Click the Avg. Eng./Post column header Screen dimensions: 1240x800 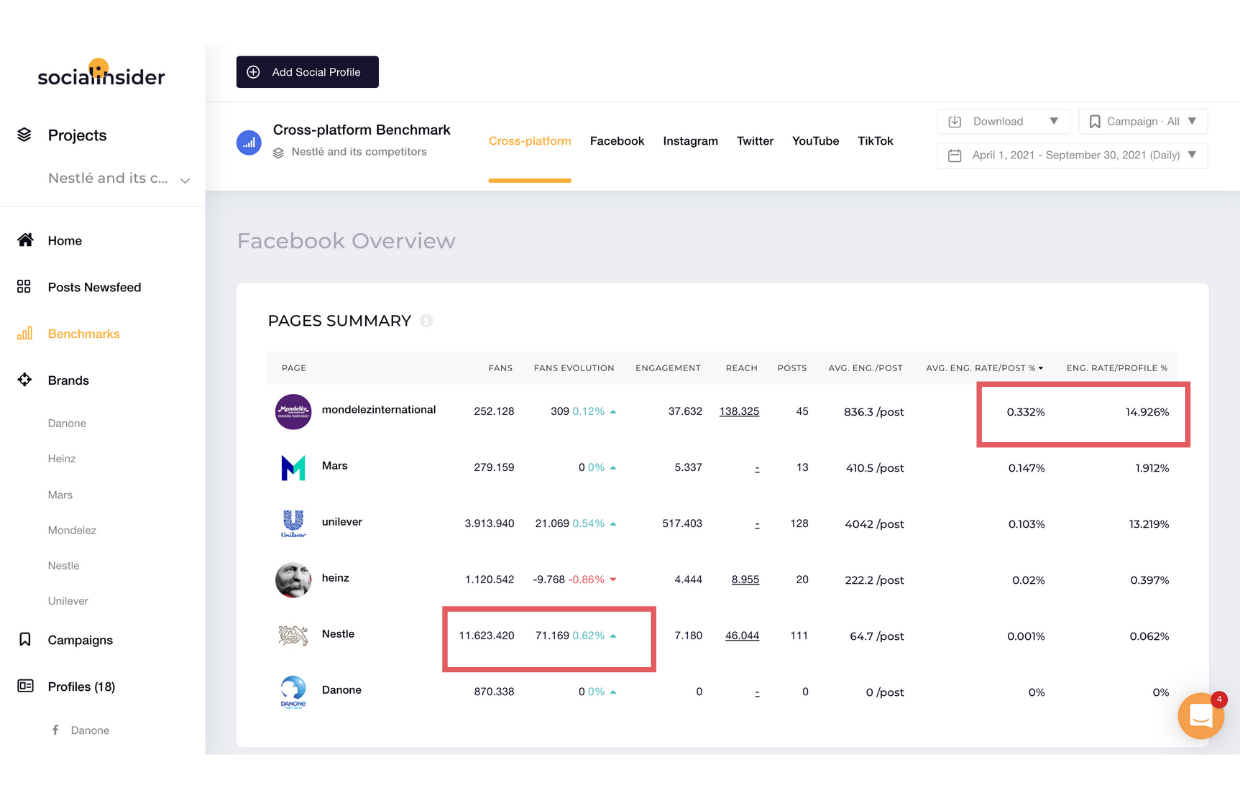(x=866, y=368)
